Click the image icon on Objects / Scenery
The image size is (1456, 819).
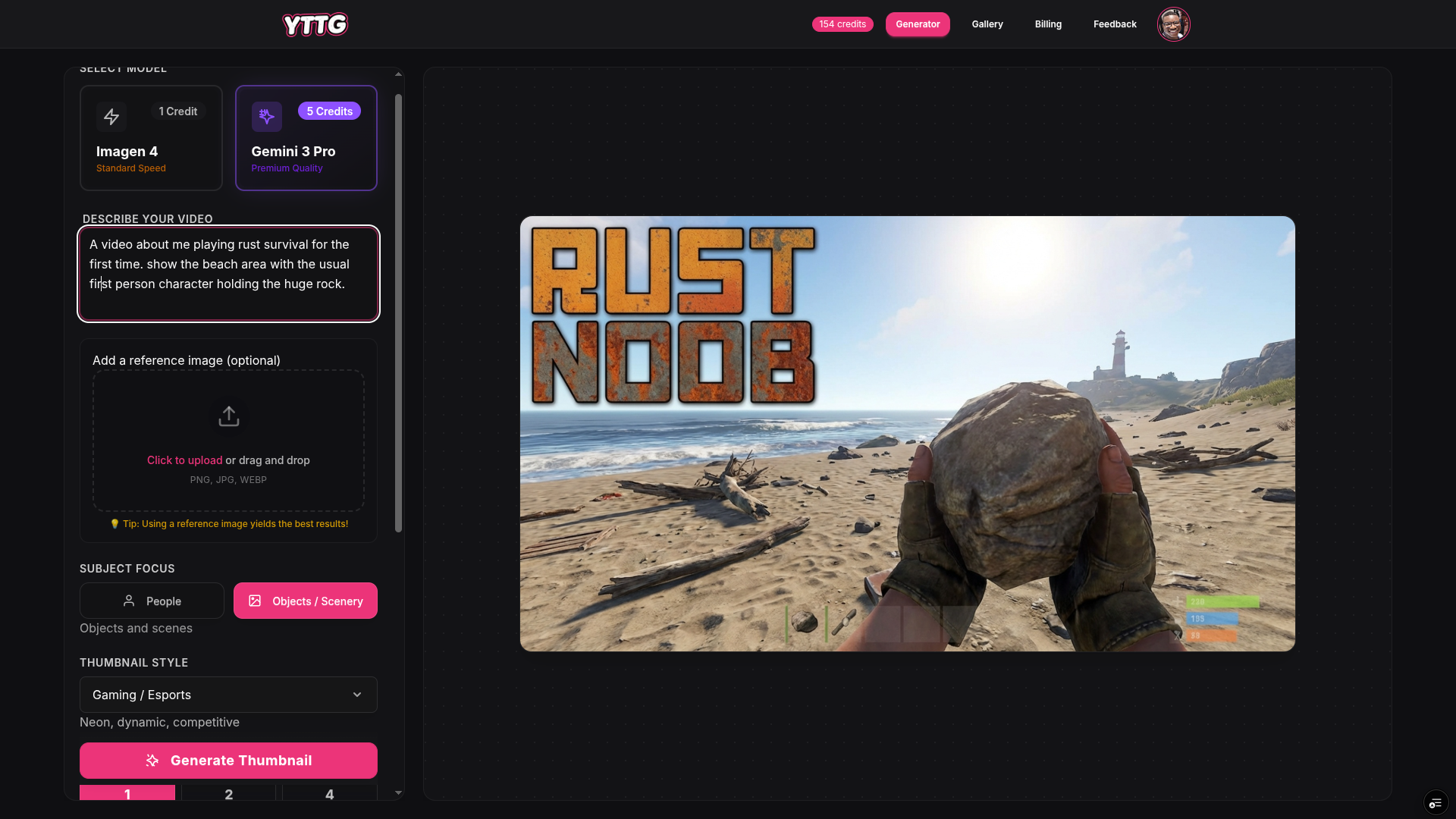[255, 601]
